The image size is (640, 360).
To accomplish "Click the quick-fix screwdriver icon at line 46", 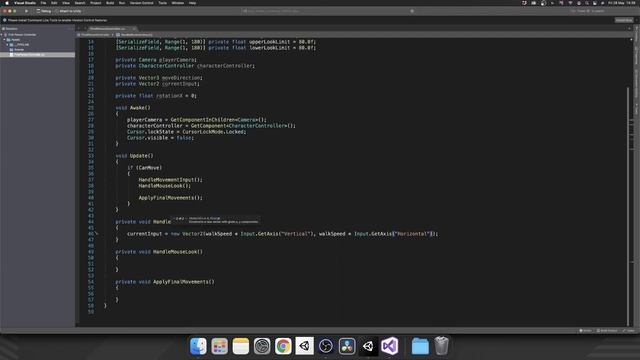I will [97, 233].
